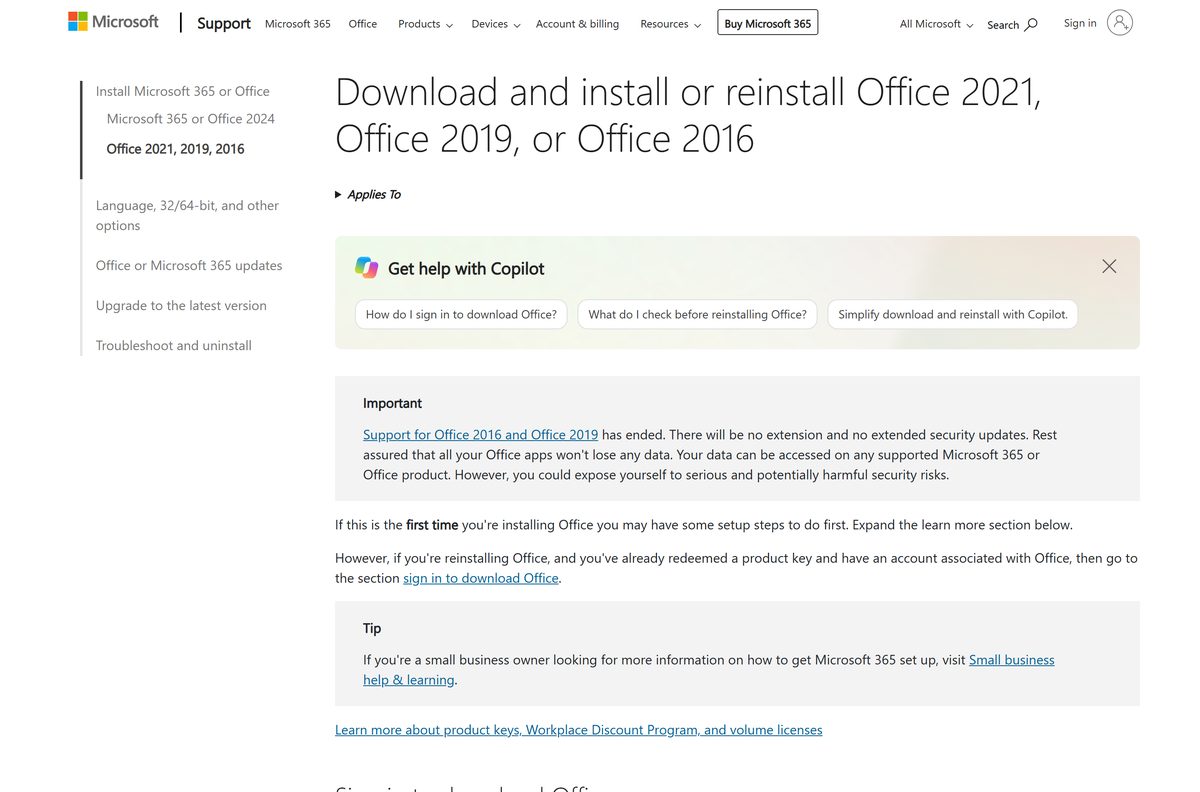The width and height of the screenshot is (1200, 792).
Task: Click the Tip note heading
Action: (x=372, y=628)
